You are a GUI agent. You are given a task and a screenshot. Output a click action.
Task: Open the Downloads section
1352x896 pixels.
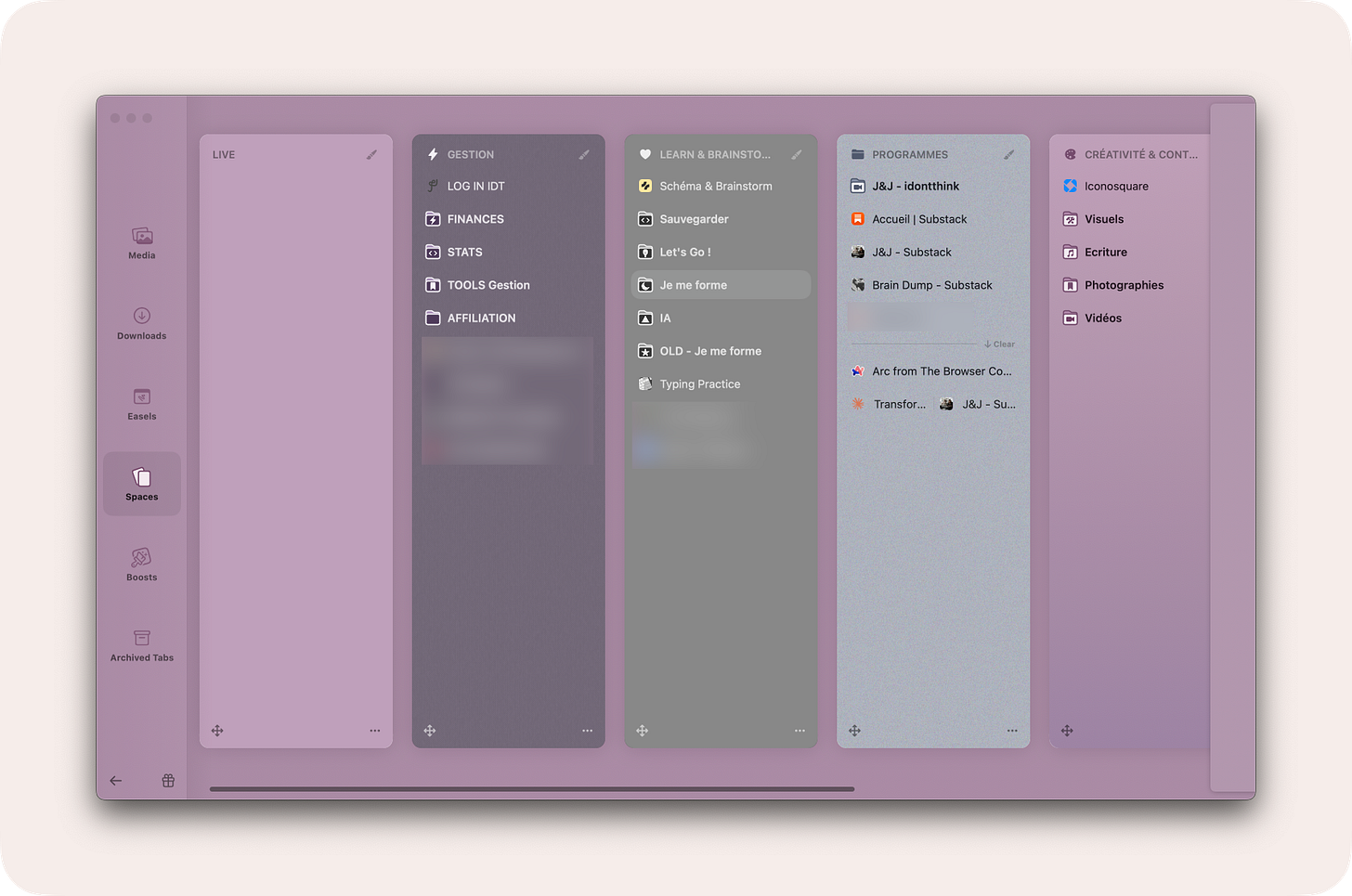[142, 323]
